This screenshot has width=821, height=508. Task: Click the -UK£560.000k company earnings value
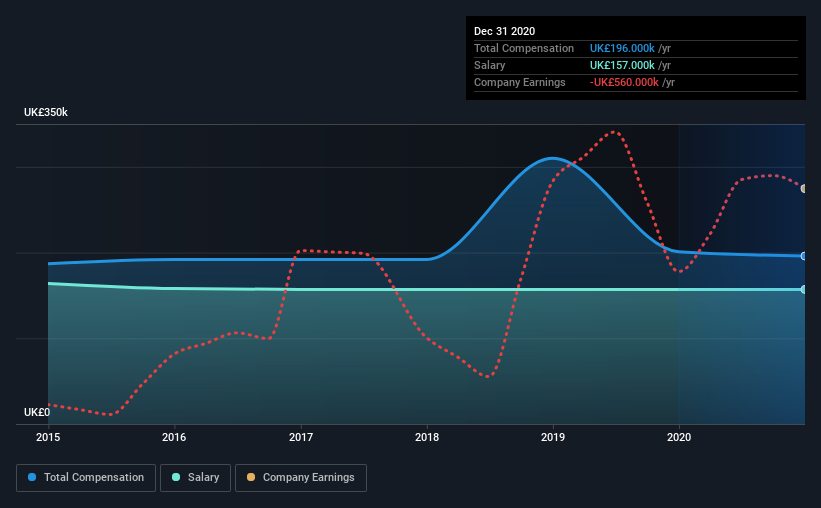(624, 82)
